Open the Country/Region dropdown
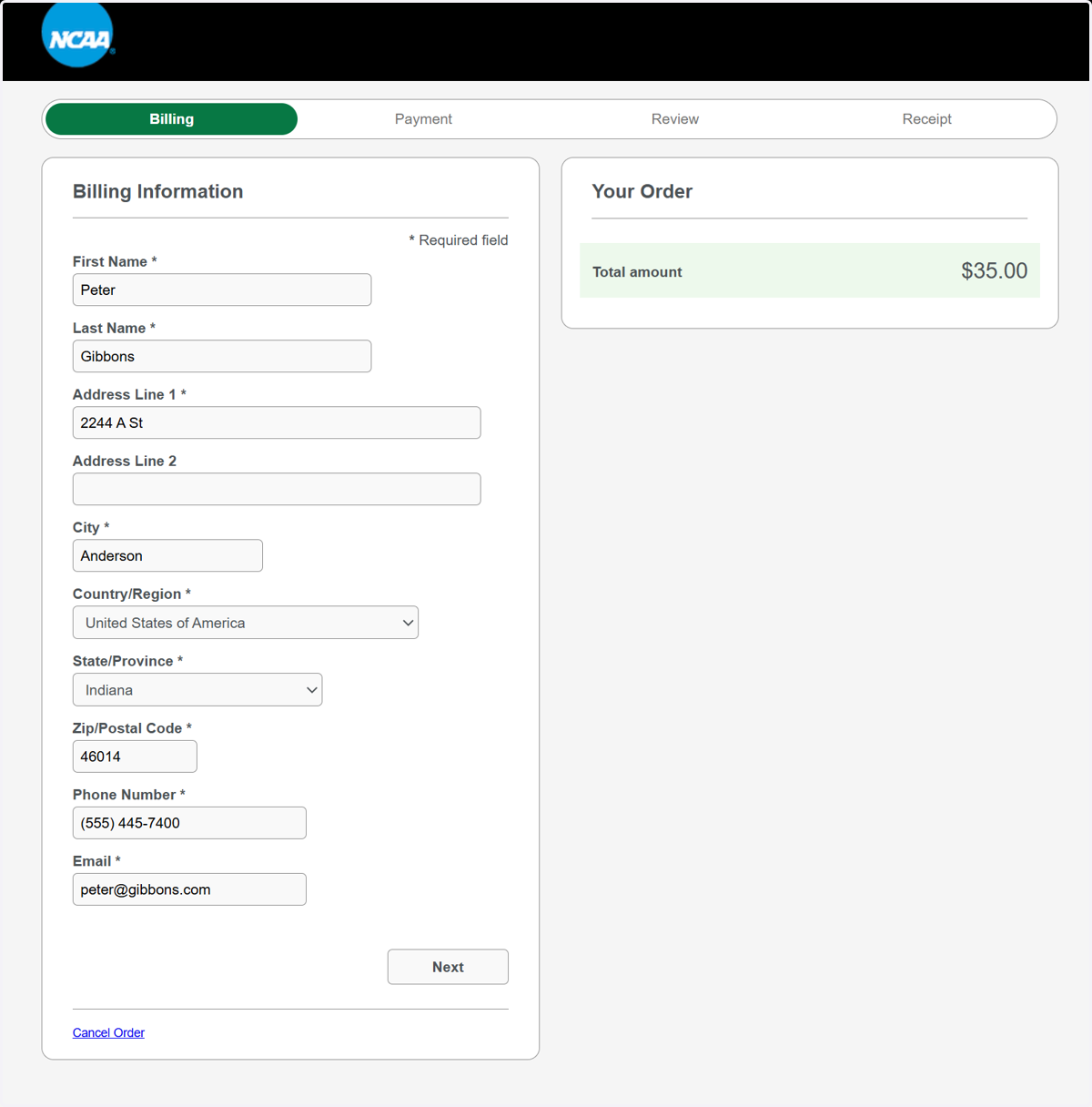 click(246, 623)
